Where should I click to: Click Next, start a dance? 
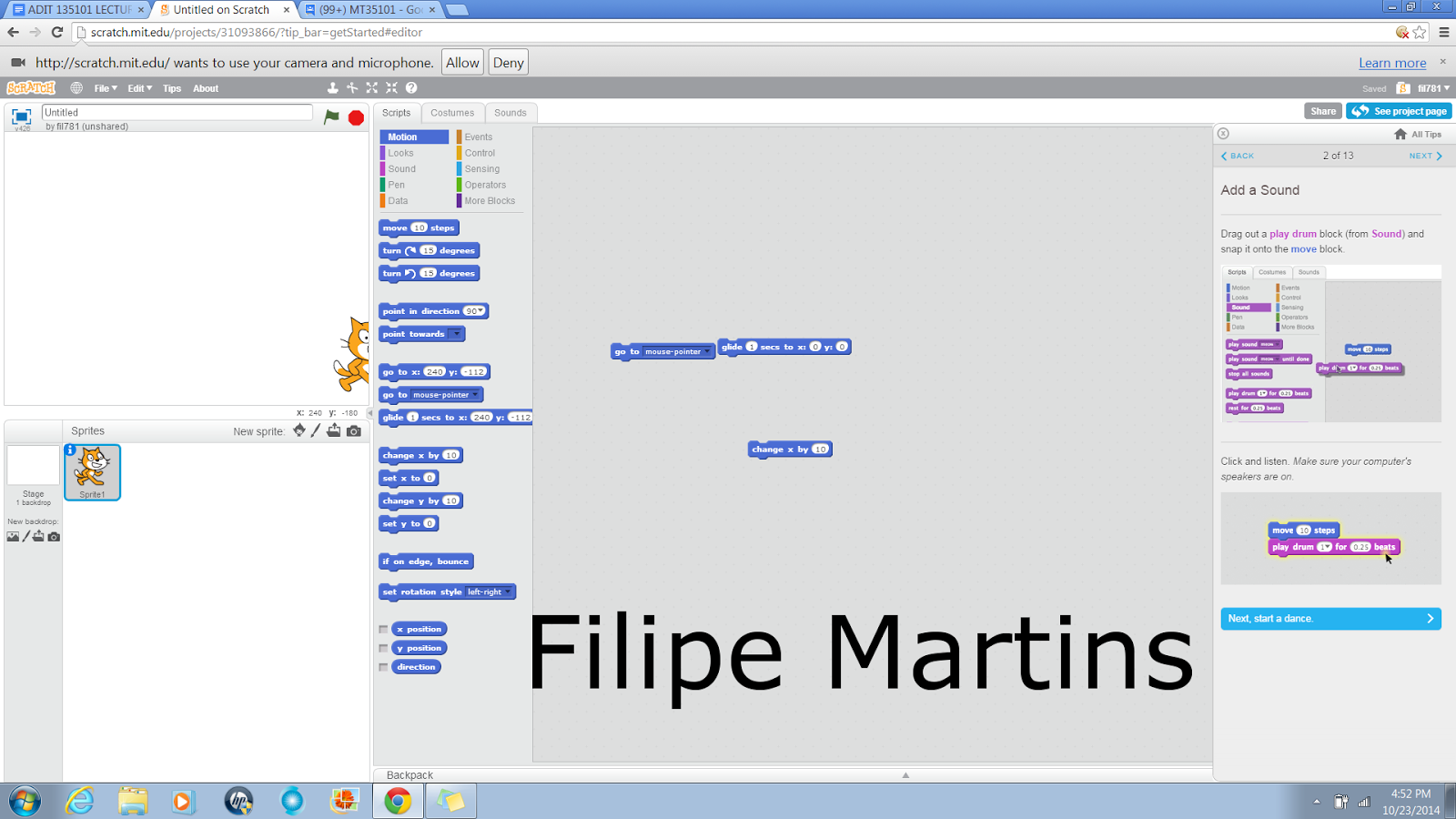pyautogui.click(x=1330, y=618)
